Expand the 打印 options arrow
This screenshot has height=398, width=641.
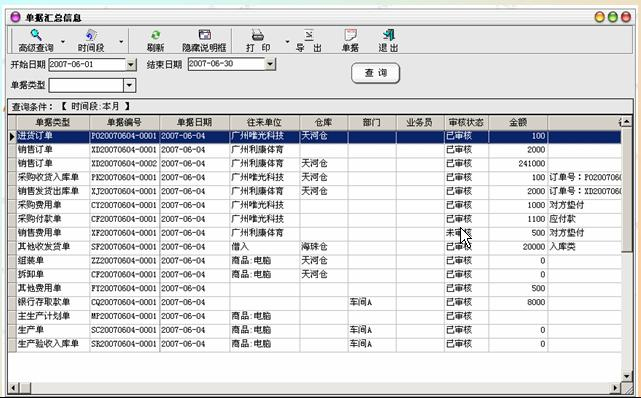[x=287, y=42]
